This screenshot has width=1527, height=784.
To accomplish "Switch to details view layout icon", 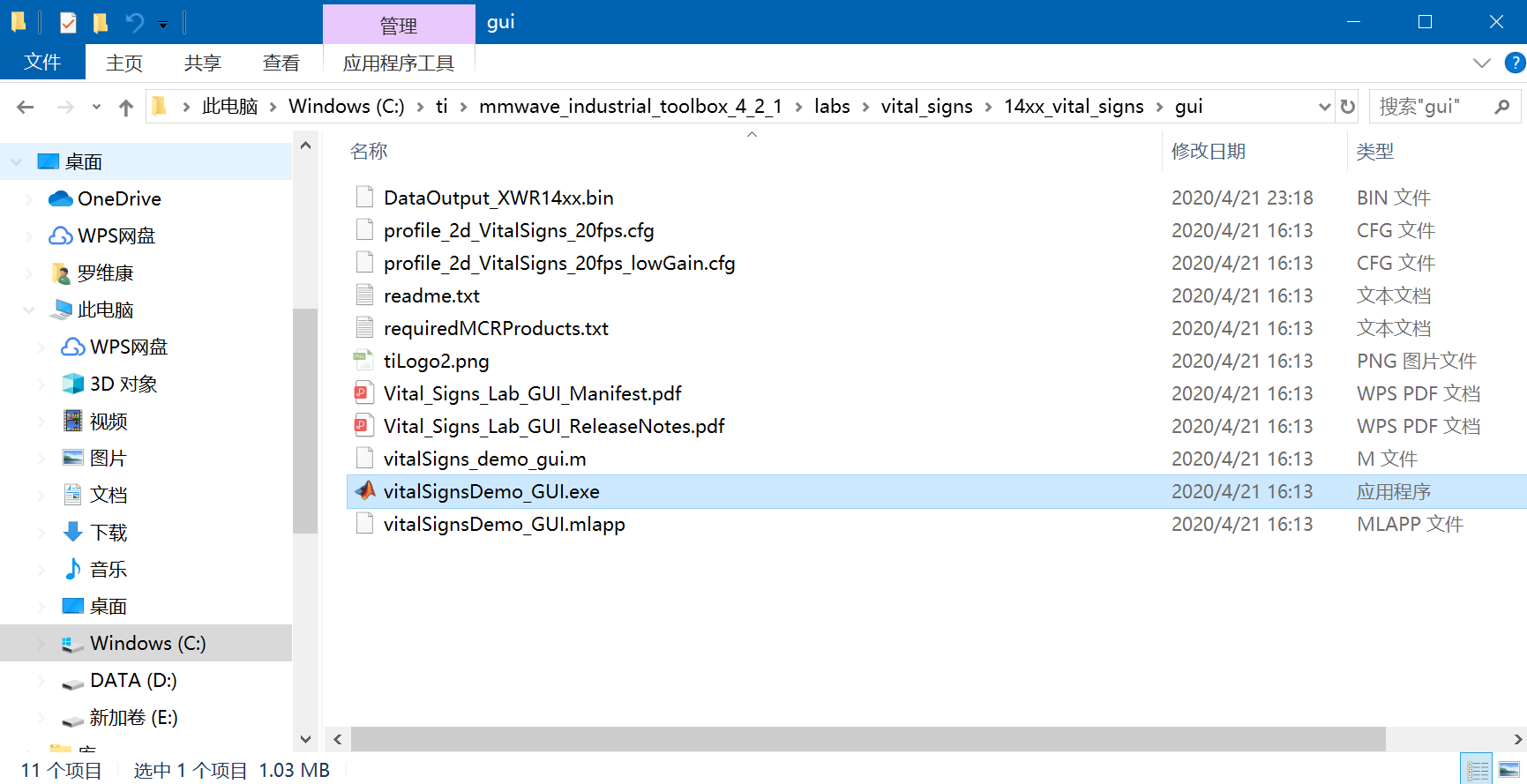I will click(1477, 769).
